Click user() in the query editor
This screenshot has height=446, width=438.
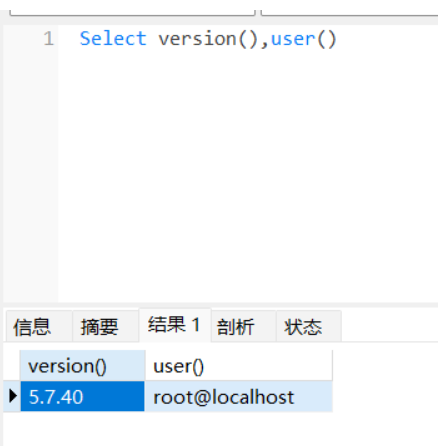pos(303,39)
